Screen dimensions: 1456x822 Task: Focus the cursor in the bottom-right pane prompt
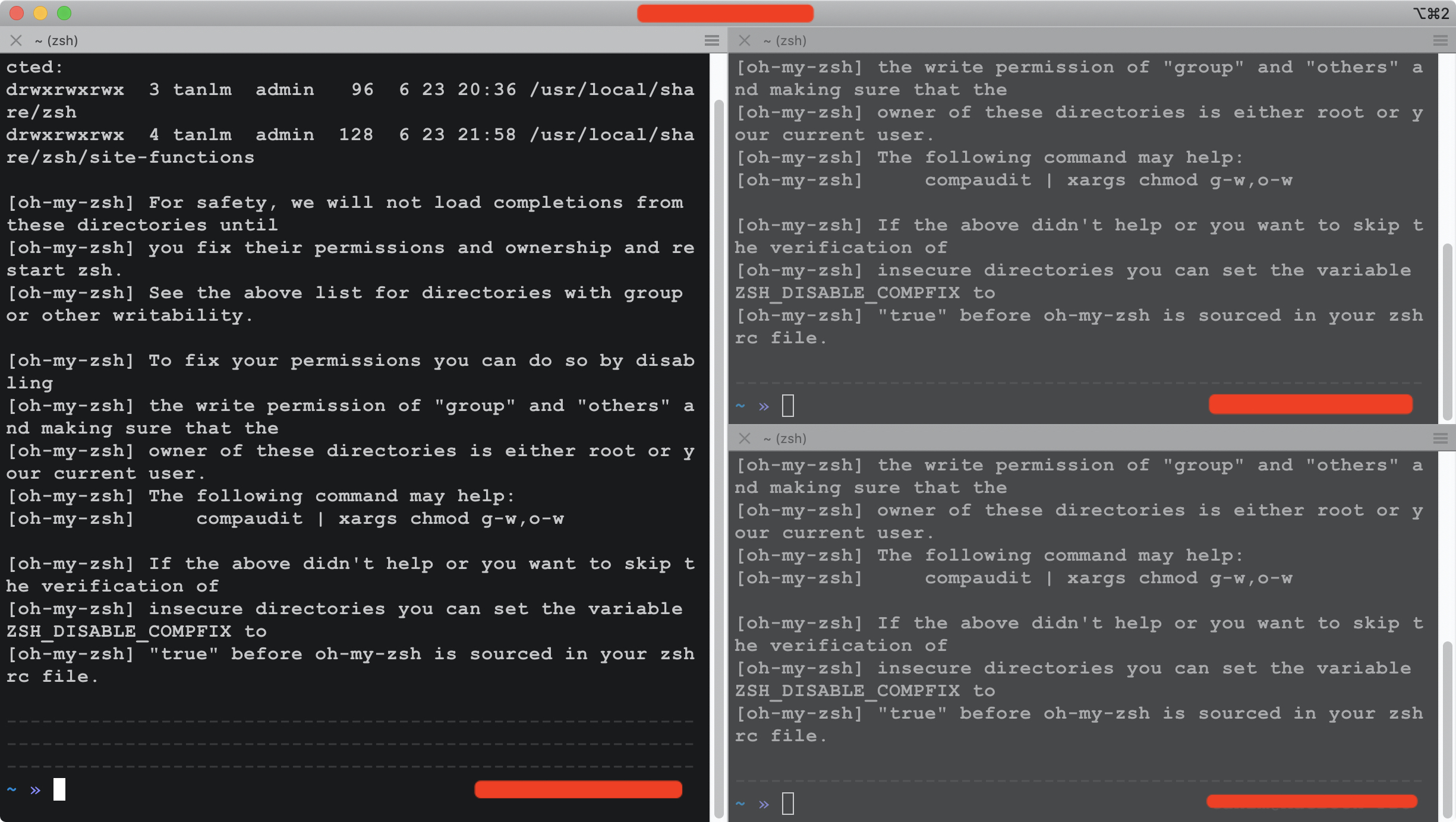click(788, 804)
